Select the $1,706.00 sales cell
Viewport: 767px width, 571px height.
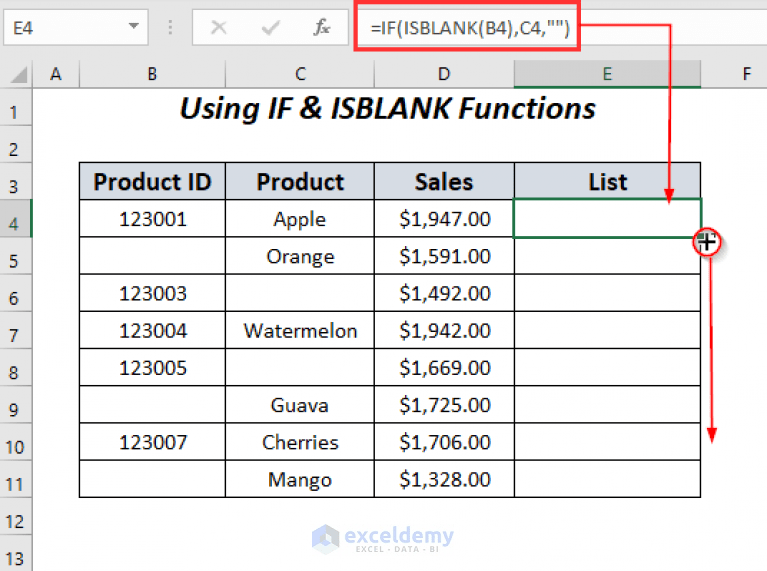[444, 442]
